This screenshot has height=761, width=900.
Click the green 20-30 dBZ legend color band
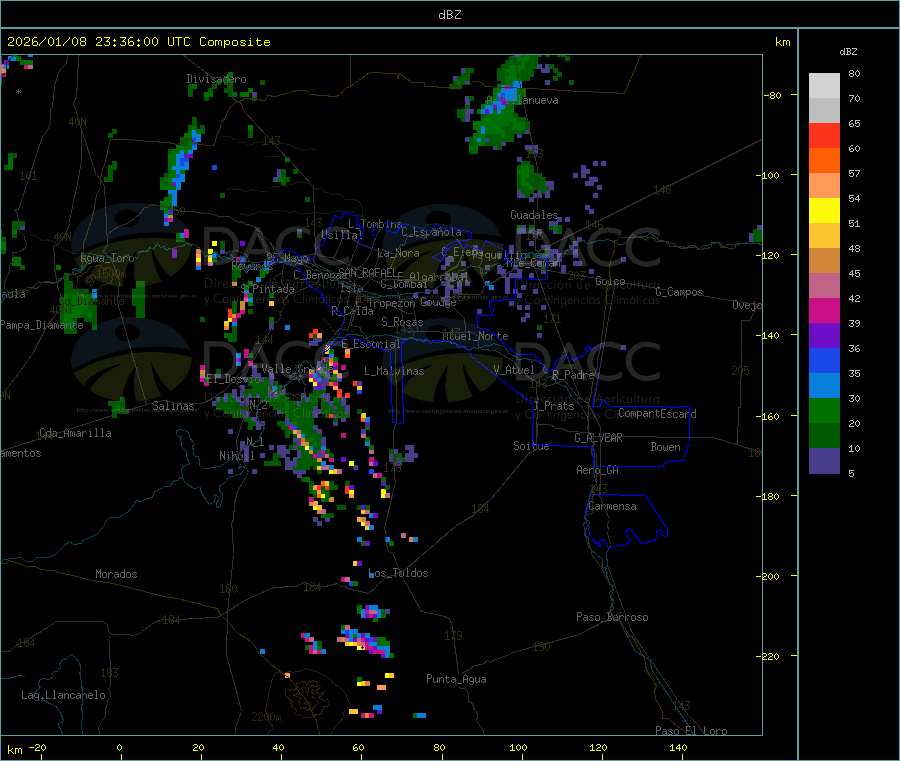pos(824,410)
